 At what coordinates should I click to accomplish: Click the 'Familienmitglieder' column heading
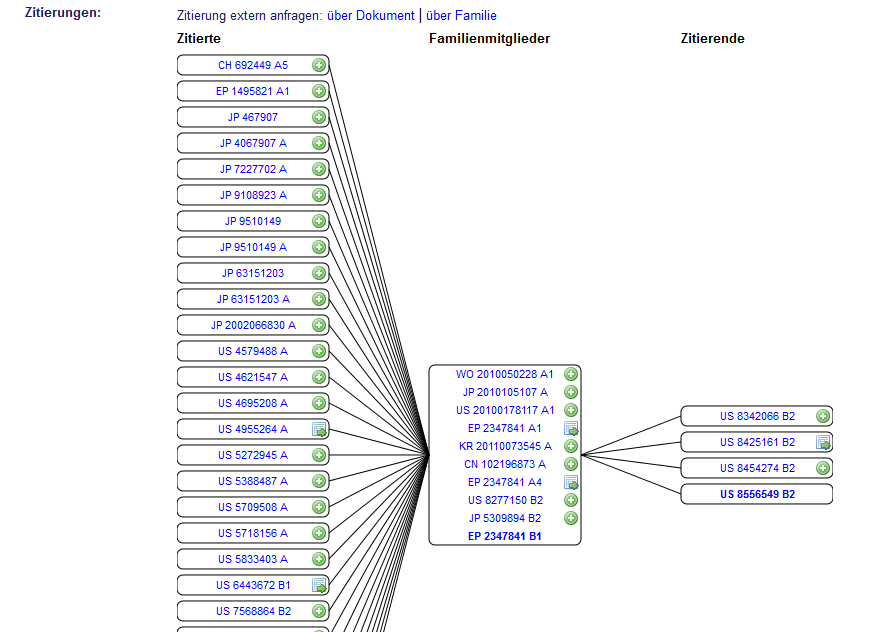click(x=489, y=39)
